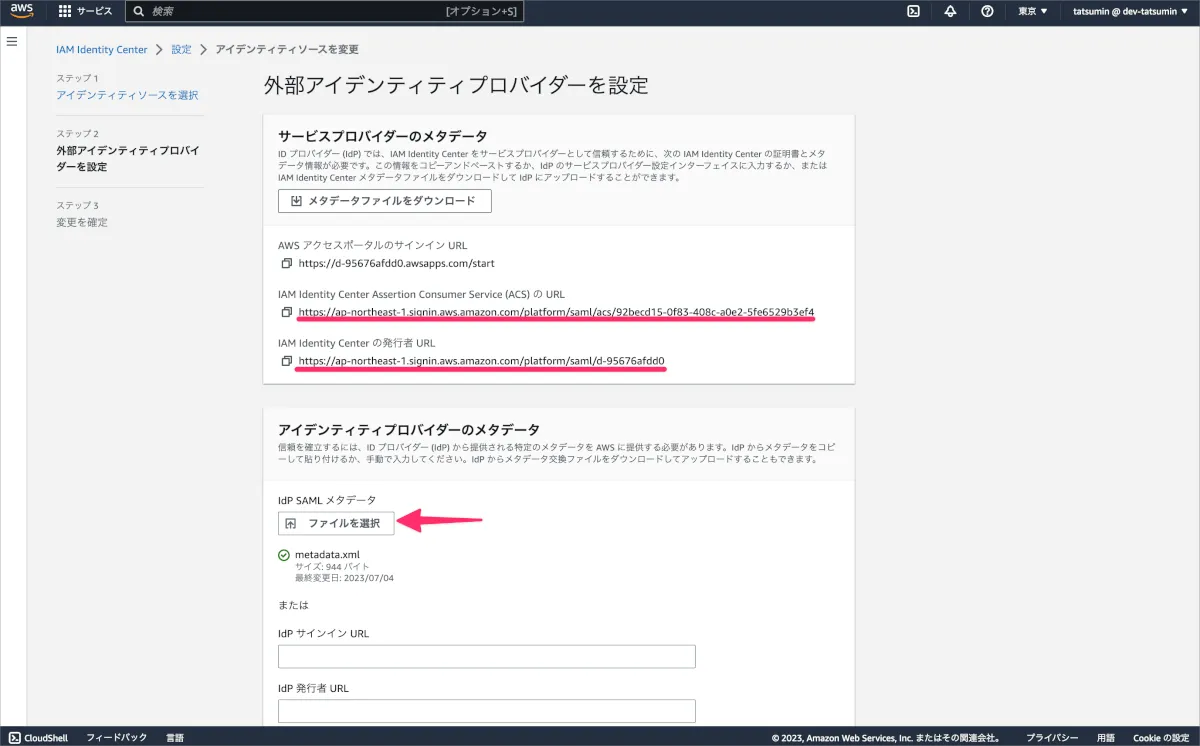Focus the IdP 発行者 URL field
1200x746 pixels.
tap(486, 711)
